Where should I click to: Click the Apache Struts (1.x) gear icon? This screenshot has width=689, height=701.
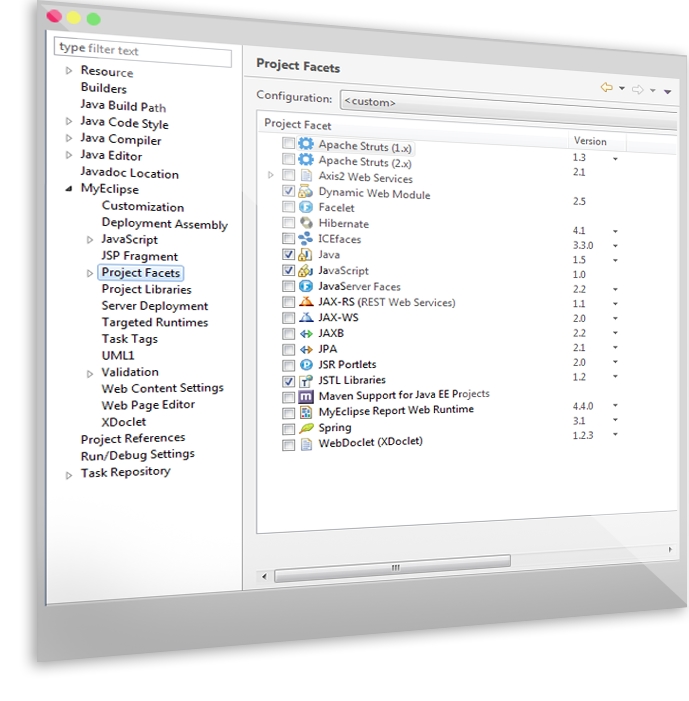[306, 144]
